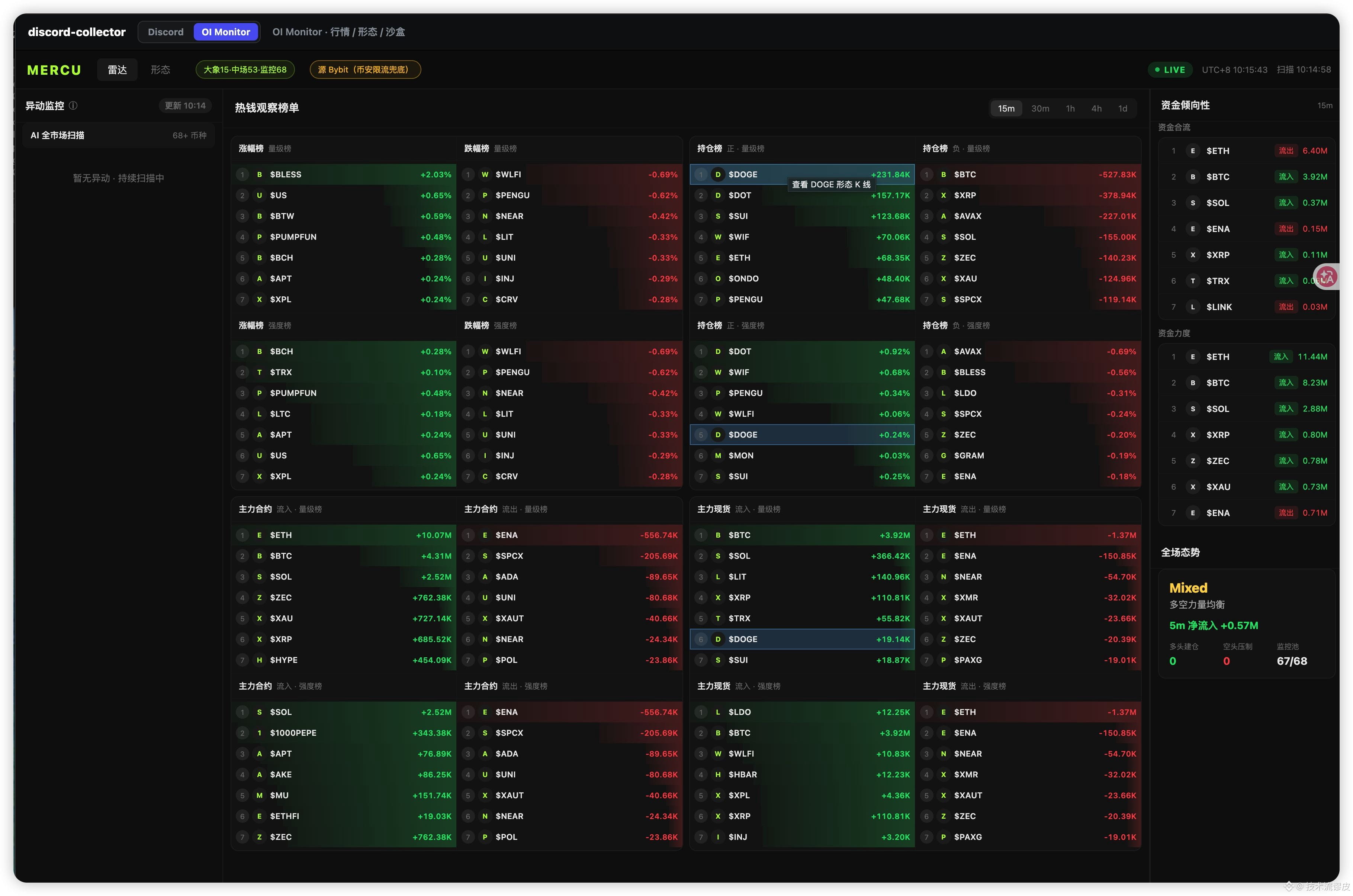The width and height of the screenshot is (1353, 896).
Task: Select $BLESS +2.03% row in 涨幅榜
Action: coord(344,174)
